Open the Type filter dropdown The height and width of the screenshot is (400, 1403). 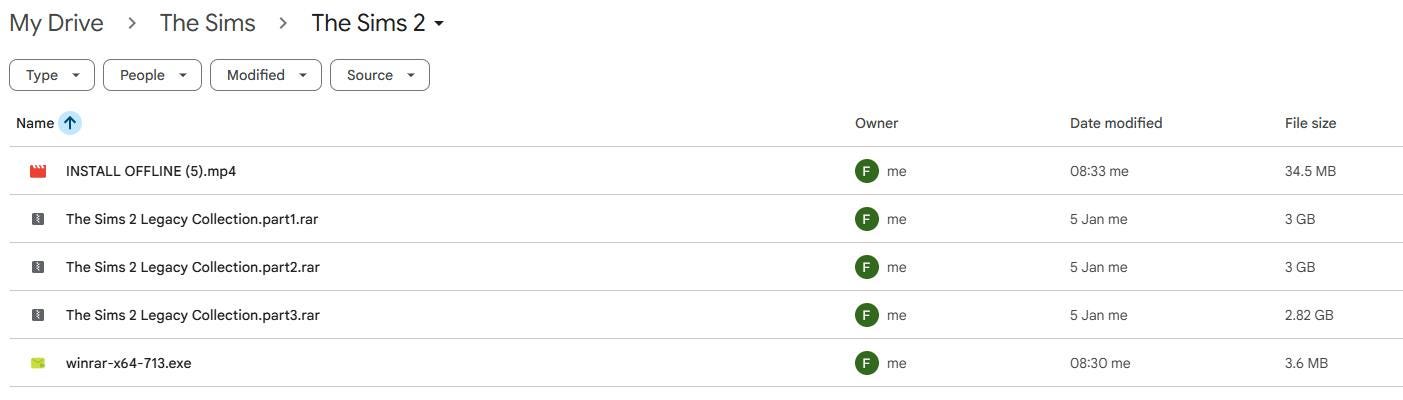52,75
